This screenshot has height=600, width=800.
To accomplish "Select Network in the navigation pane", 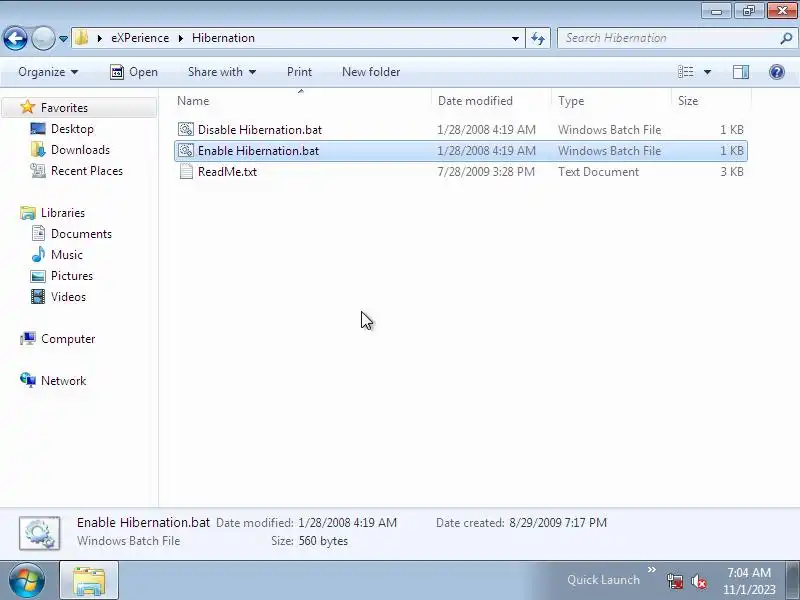I will click(63, 381).
